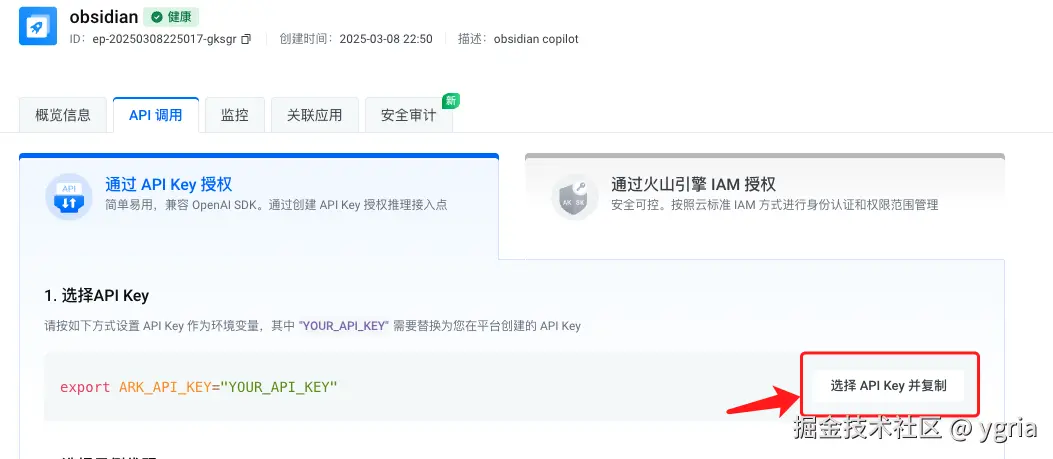Open the 监控 tab

(x=235, y=115)
